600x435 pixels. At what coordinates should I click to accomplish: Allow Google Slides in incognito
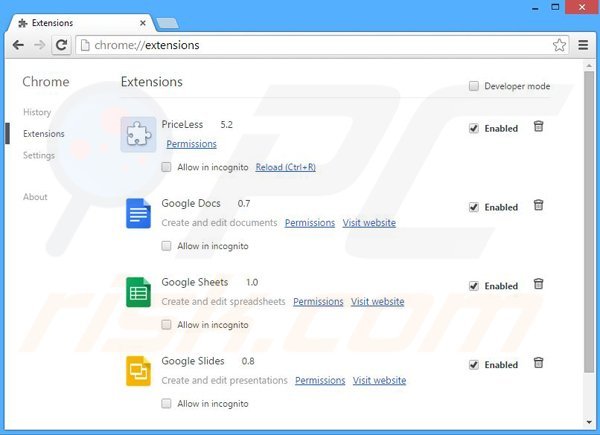(x=166, y=403)
